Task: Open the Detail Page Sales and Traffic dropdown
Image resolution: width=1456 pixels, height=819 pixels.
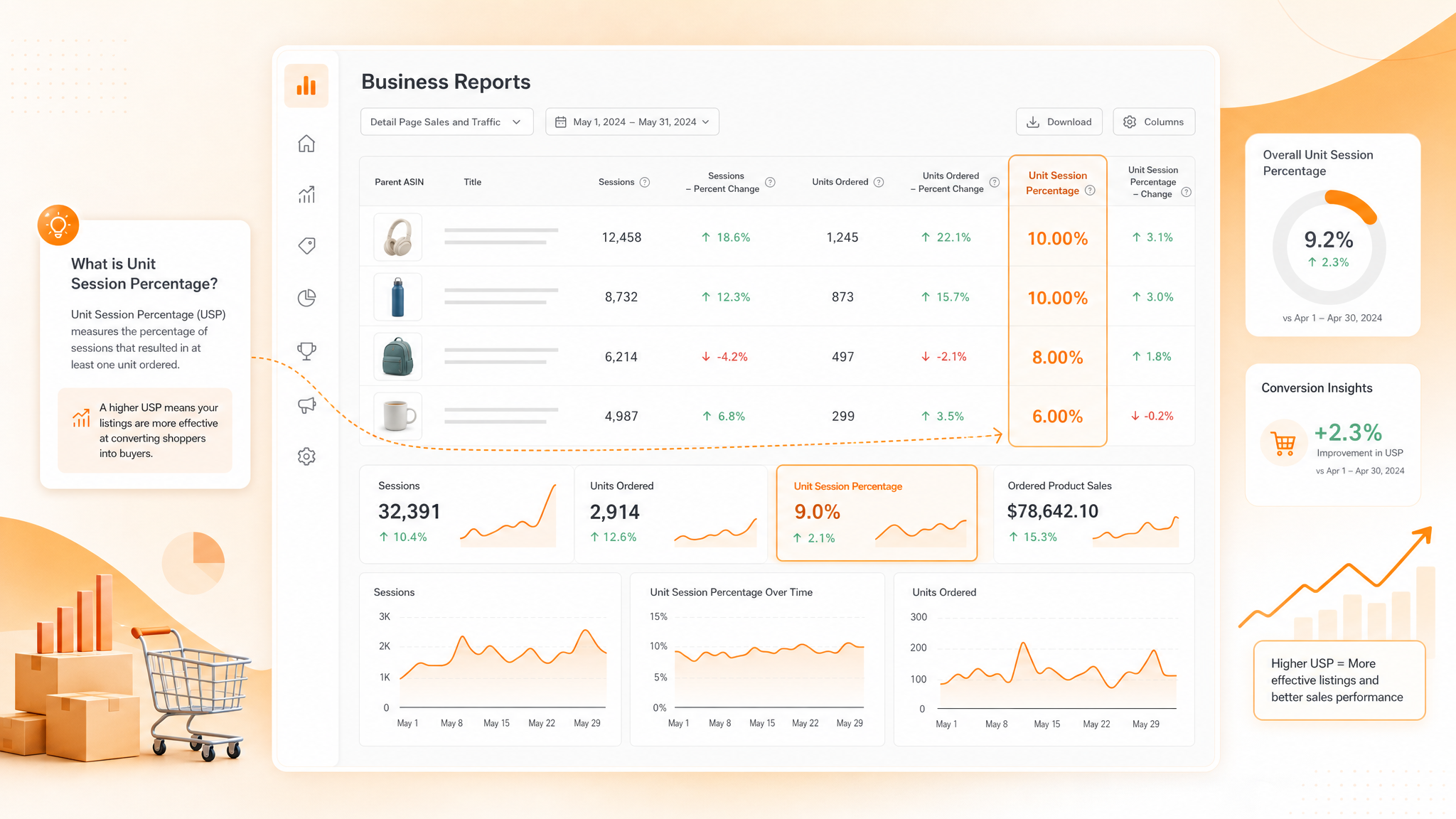Action: click(x=446, y=122)
